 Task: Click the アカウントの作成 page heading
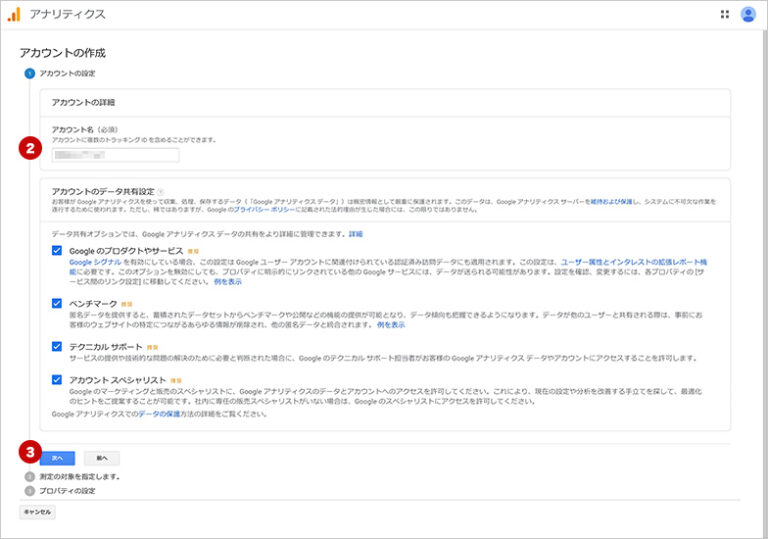pyautogui.click(x=63, y=53)
